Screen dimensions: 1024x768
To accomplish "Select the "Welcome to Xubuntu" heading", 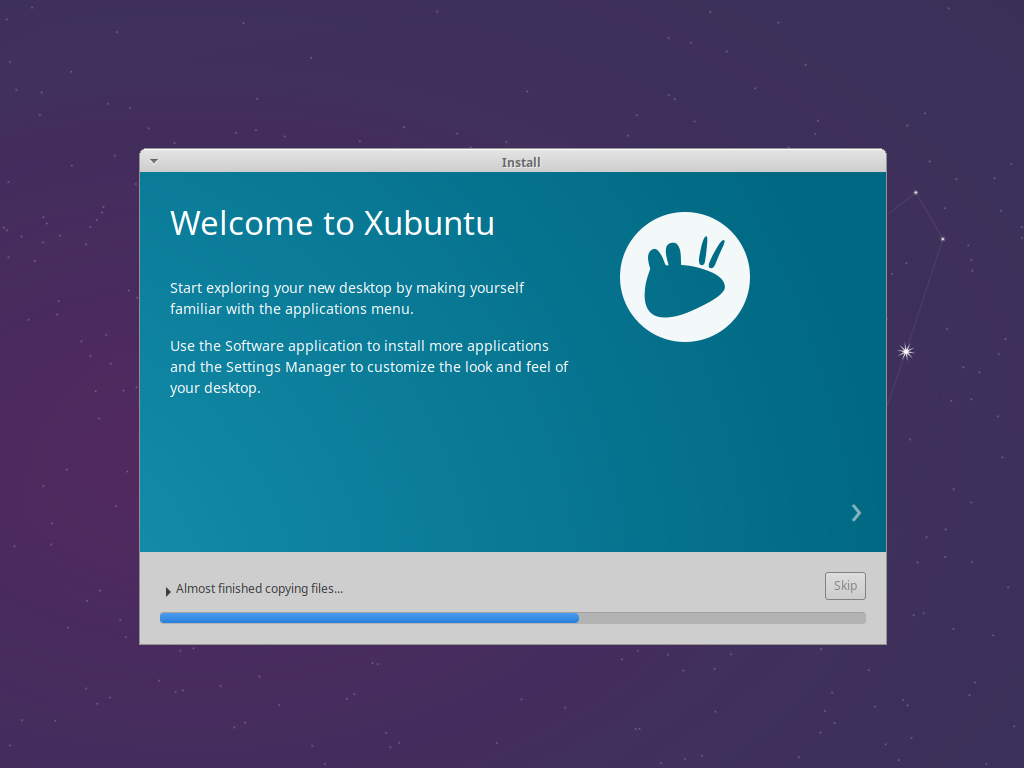I will point(332,223).
